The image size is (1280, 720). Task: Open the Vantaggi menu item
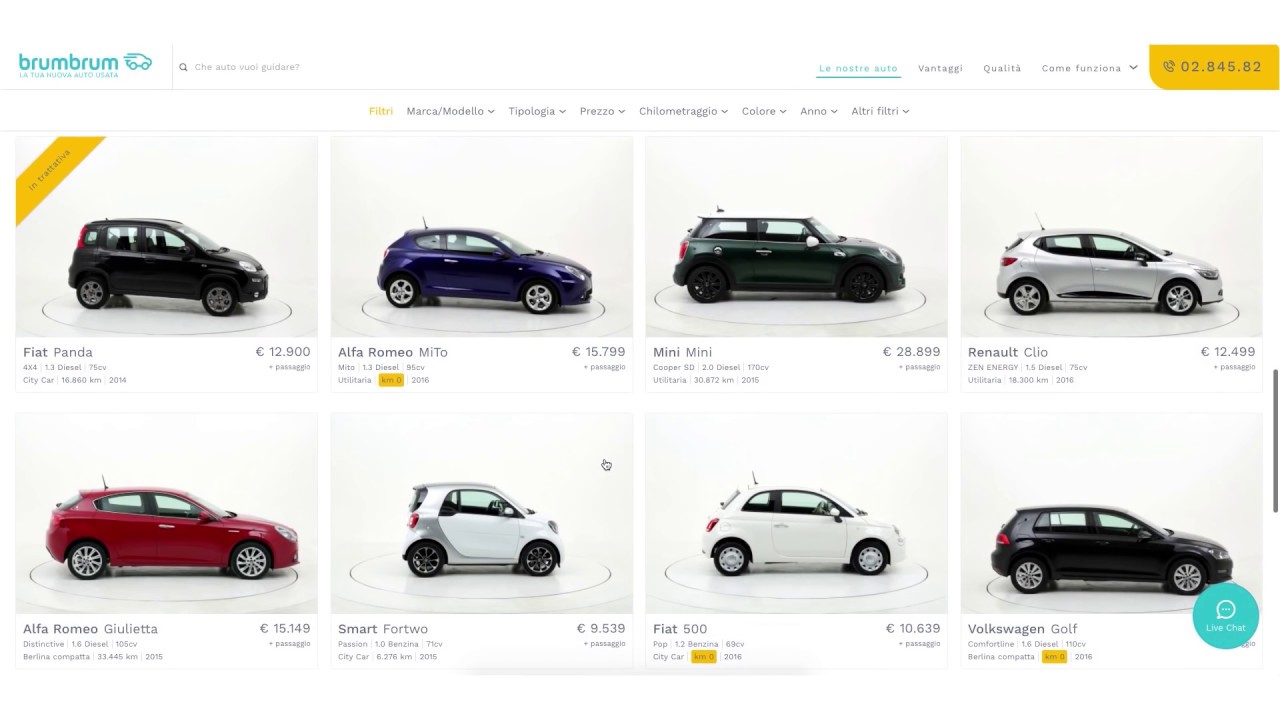pos(940,68)
